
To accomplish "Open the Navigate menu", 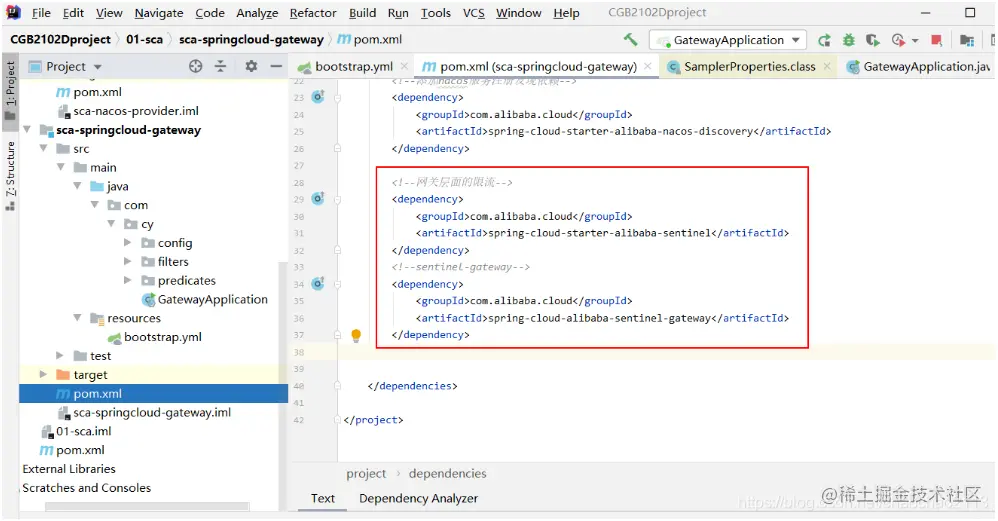I will click(x=159, y=13).
